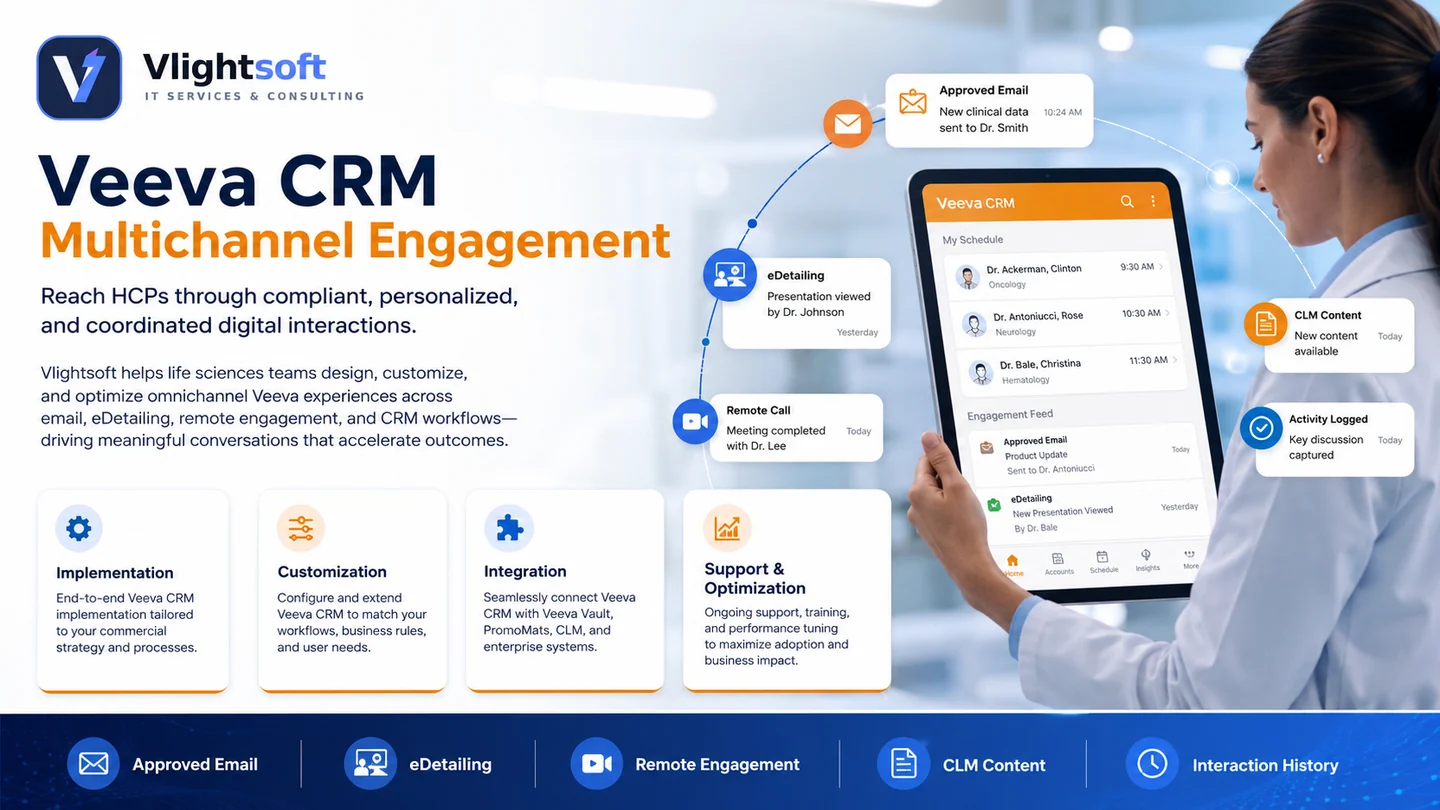This screenshot has height=810, width=1440.
Task: Open the Accounts tab on the tablet
Action: click(x=1059, y=564)
